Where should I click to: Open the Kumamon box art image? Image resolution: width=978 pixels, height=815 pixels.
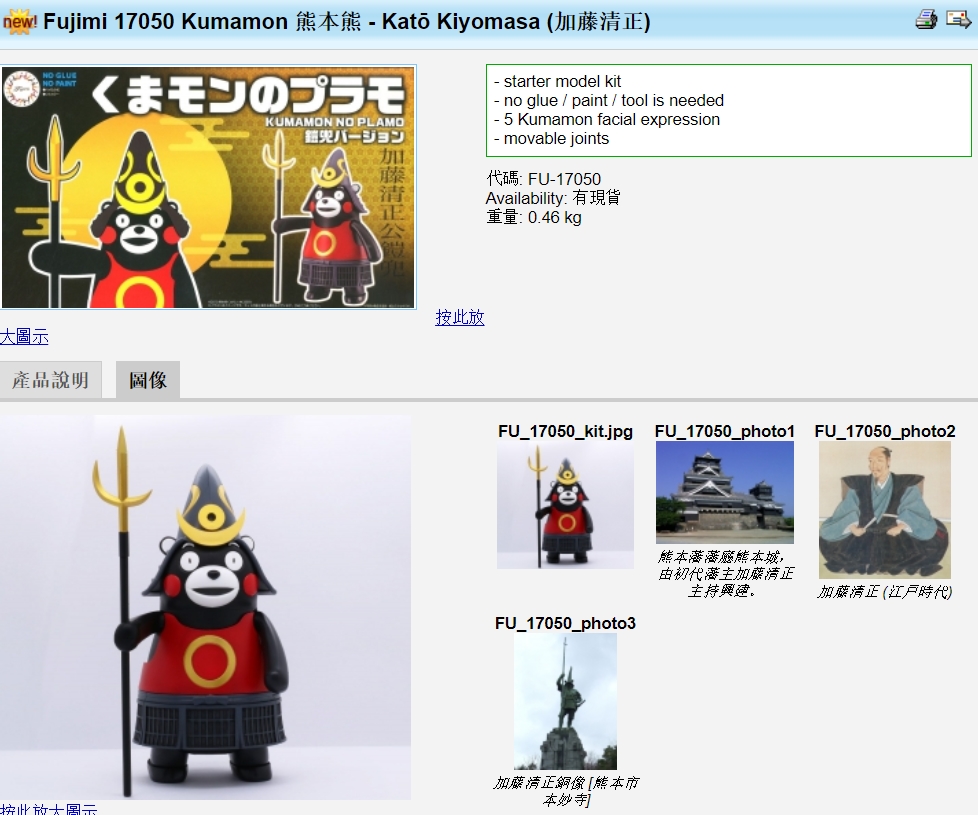pos(208,187)
